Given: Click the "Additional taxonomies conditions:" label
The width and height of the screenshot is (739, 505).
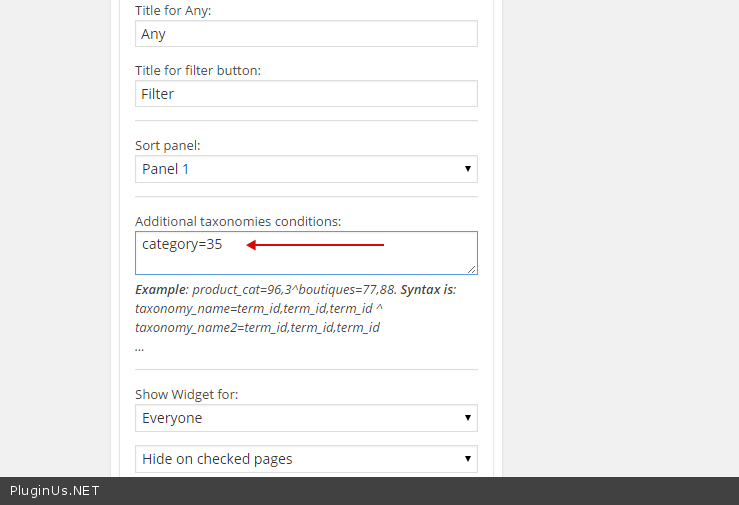Looking at the screenshot, I should coord(238,221).
